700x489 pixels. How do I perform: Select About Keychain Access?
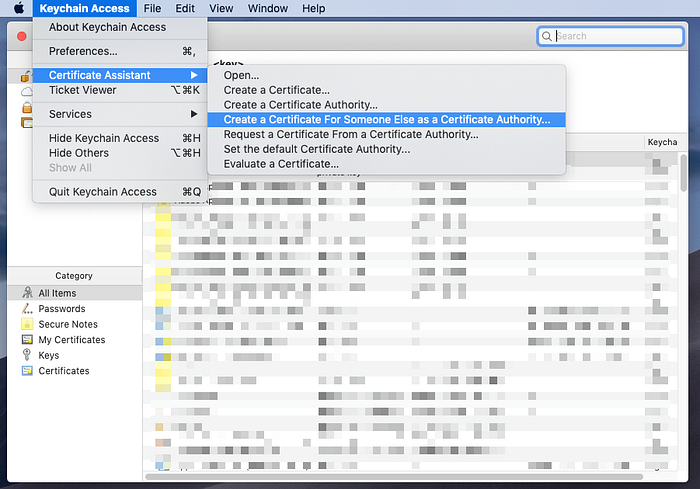[120, 27]
